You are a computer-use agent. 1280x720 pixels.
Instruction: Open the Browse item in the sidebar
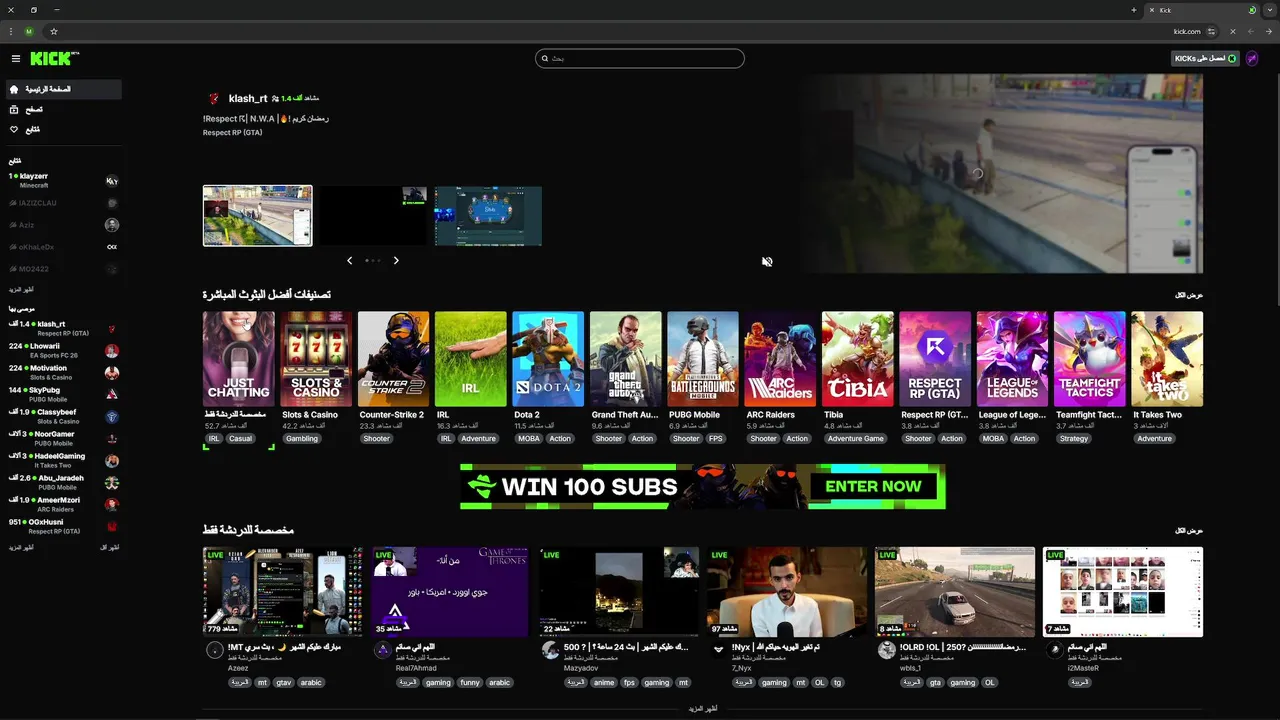63,110
